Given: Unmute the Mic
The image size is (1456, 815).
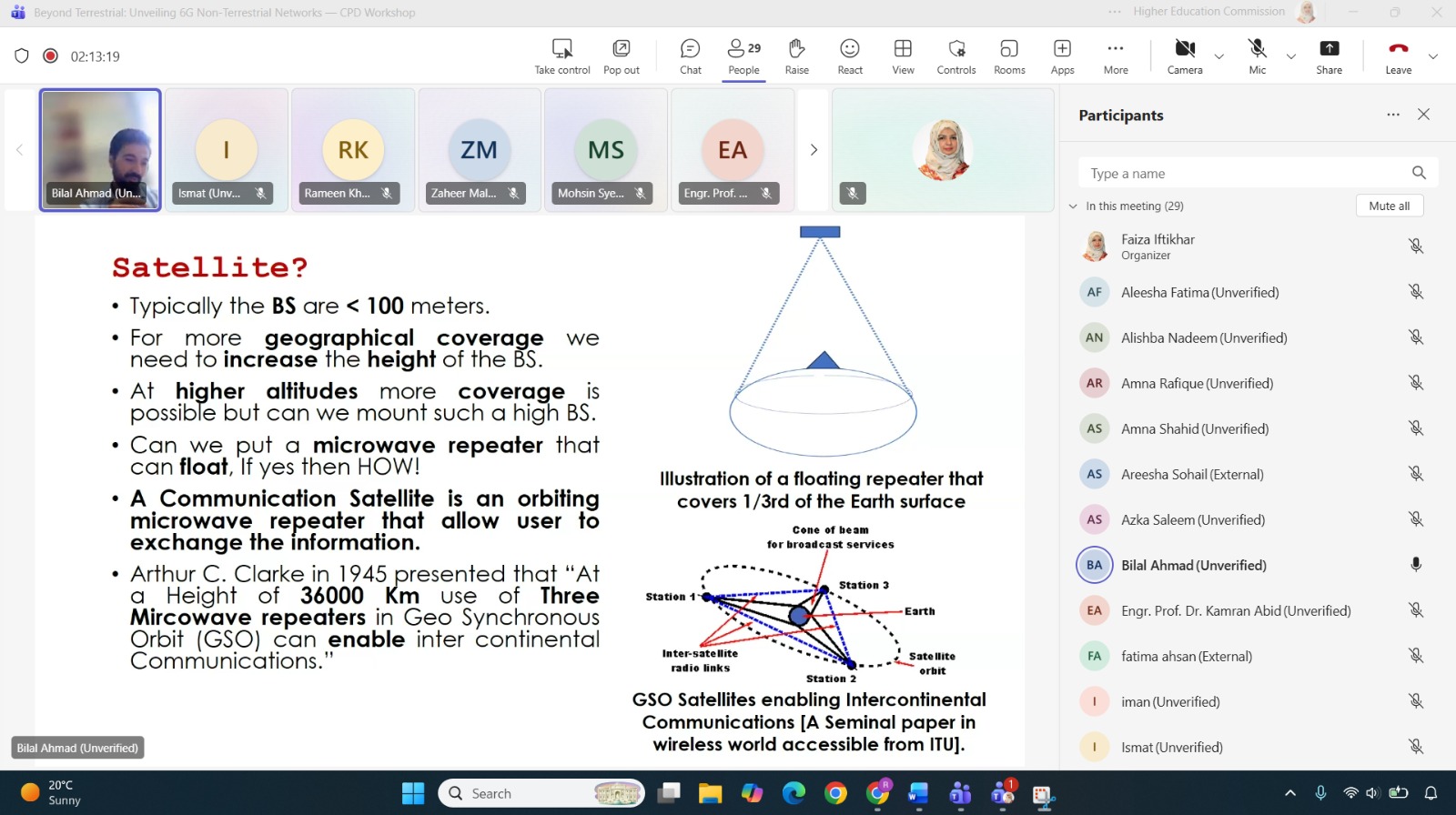Looking at the screenshot, I should 1257,56.
